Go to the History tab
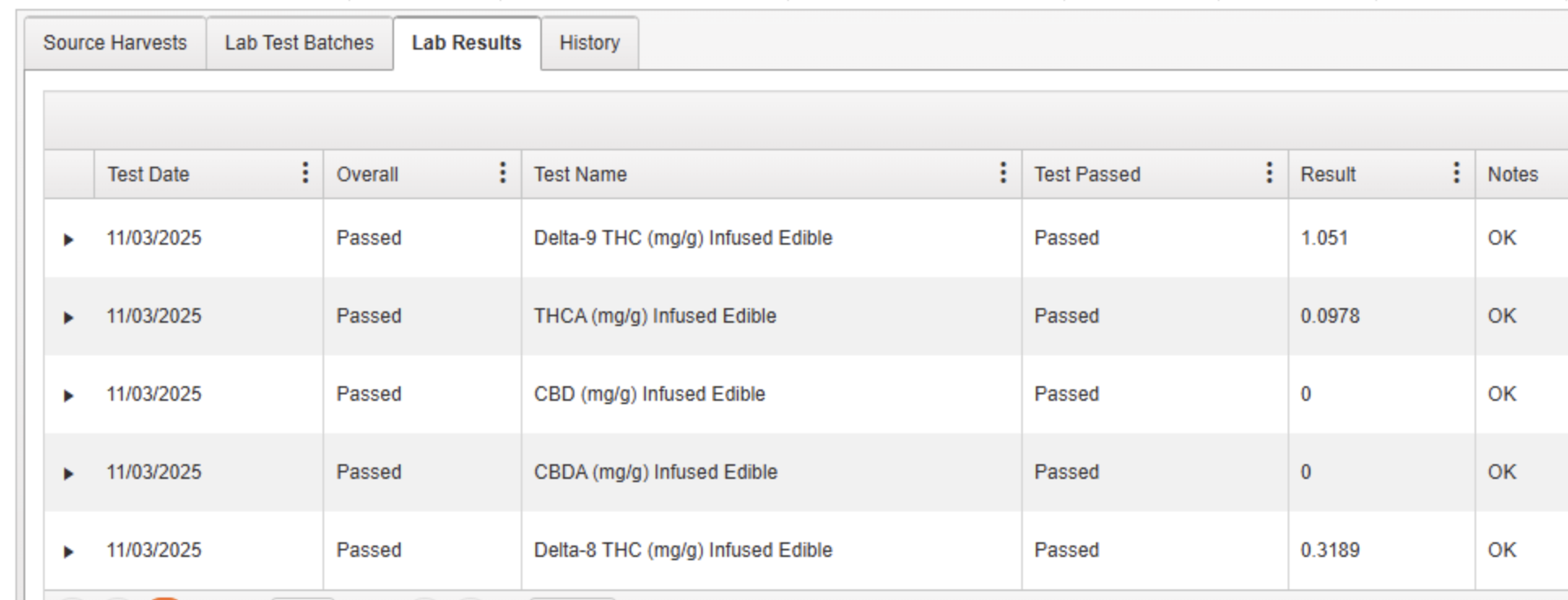The width and height of the screenshot is (1568, 600). [x=589, y=43]
